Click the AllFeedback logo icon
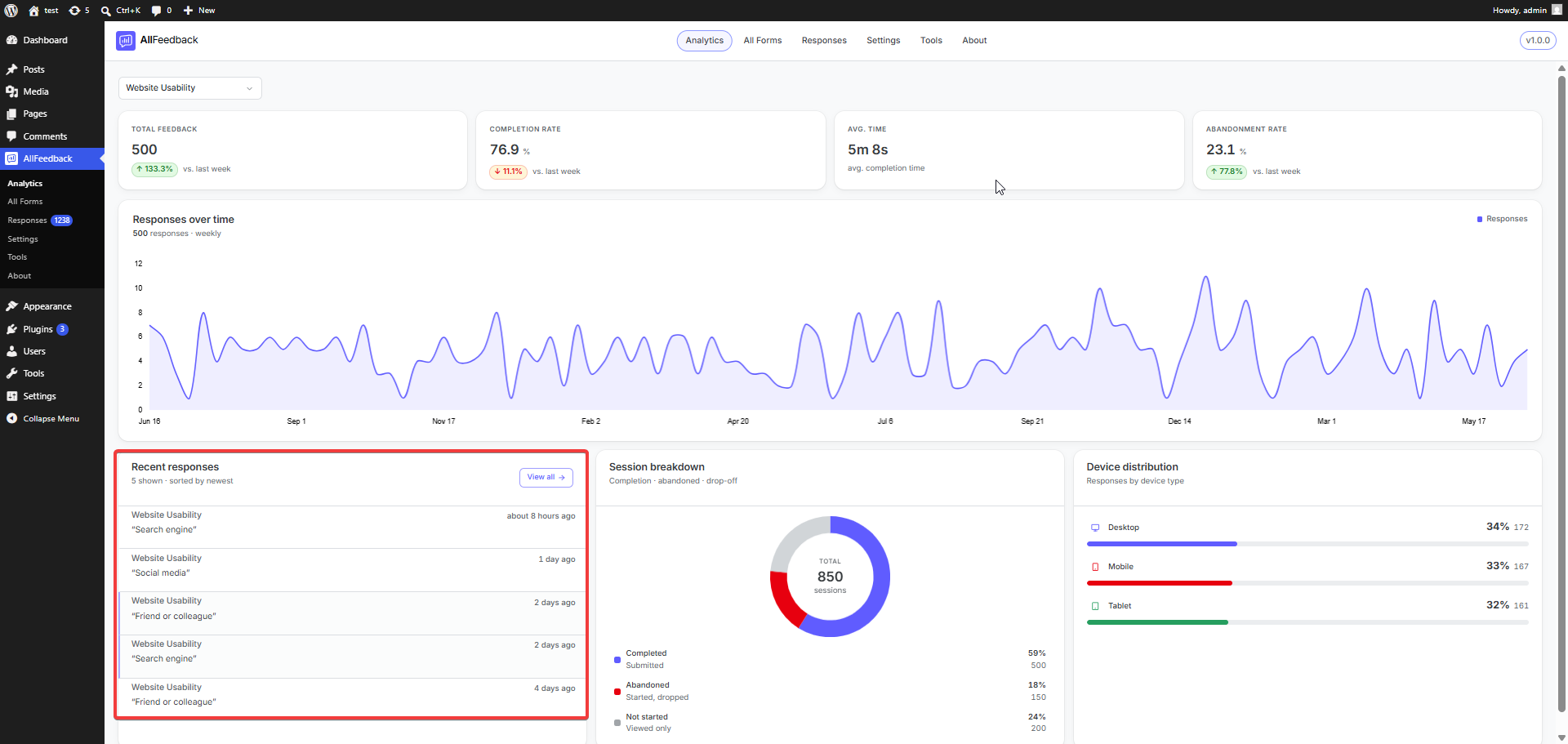Image resolution: width=1568 pixels, height=744 pixels. [x=126, y=40]
